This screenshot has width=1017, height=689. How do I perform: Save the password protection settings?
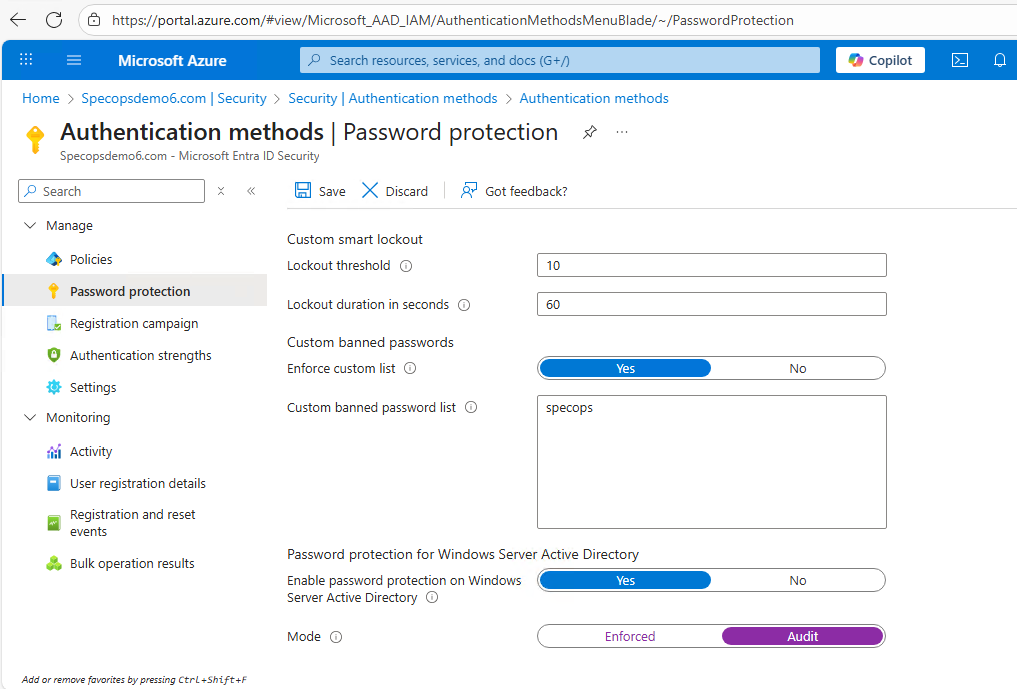coord(320,191)
